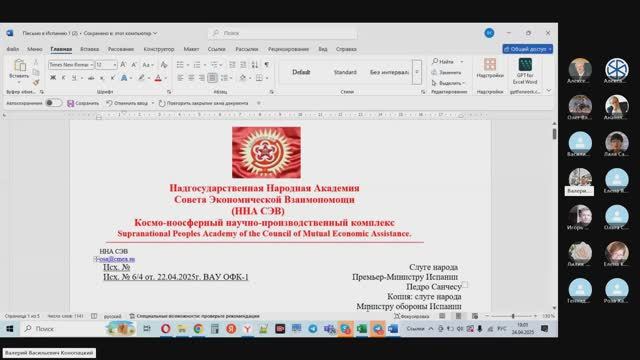Undo typing with Отменить ввод arrow
The width and height of the screenshot is (640, 360).
[x=109, y=103]
